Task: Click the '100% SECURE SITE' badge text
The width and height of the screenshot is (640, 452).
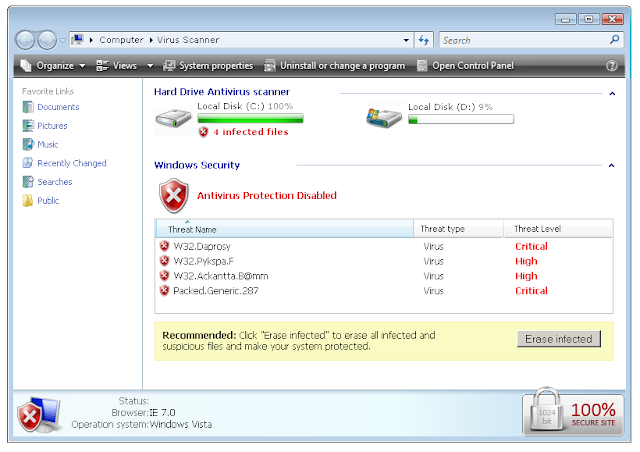Action: 593,414
